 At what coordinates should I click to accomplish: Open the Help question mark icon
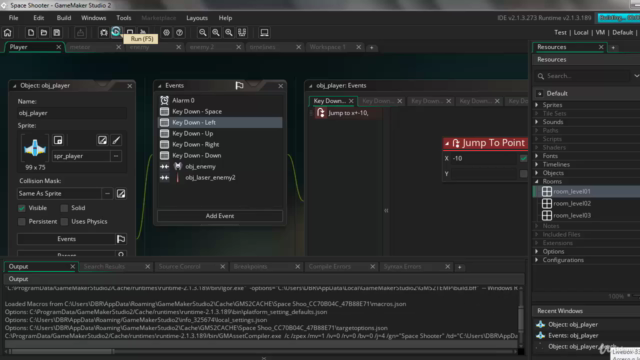coord(180,33)
